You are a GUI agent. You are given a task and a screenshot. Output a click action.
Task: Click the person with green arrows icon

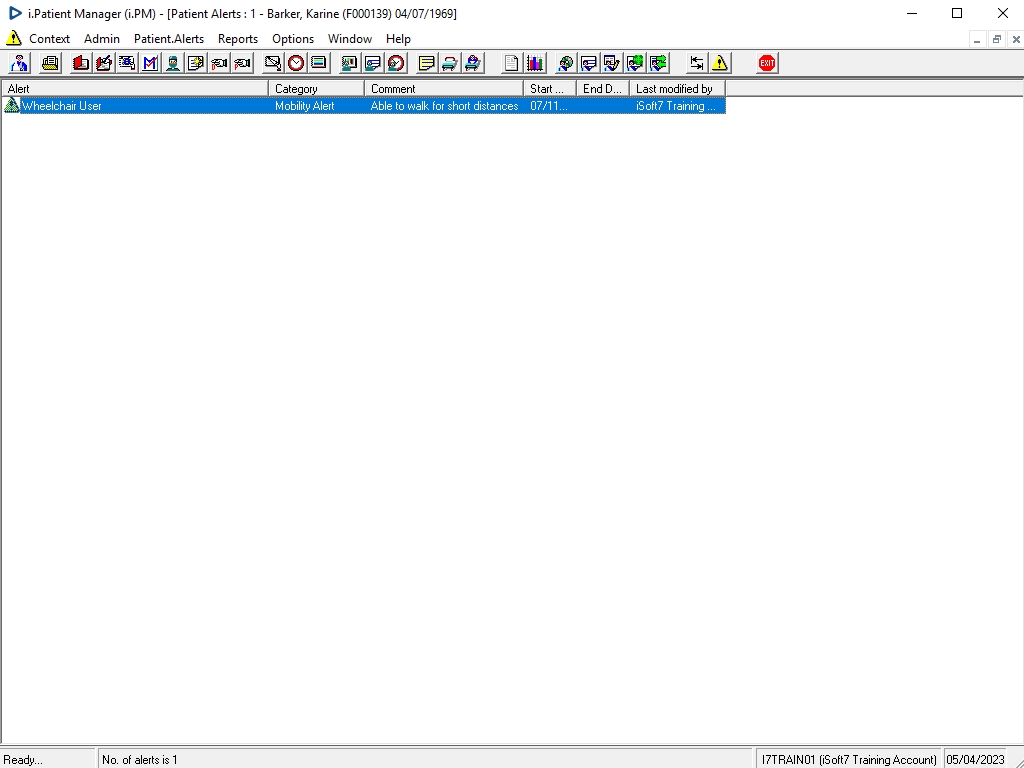click(658, 63)
